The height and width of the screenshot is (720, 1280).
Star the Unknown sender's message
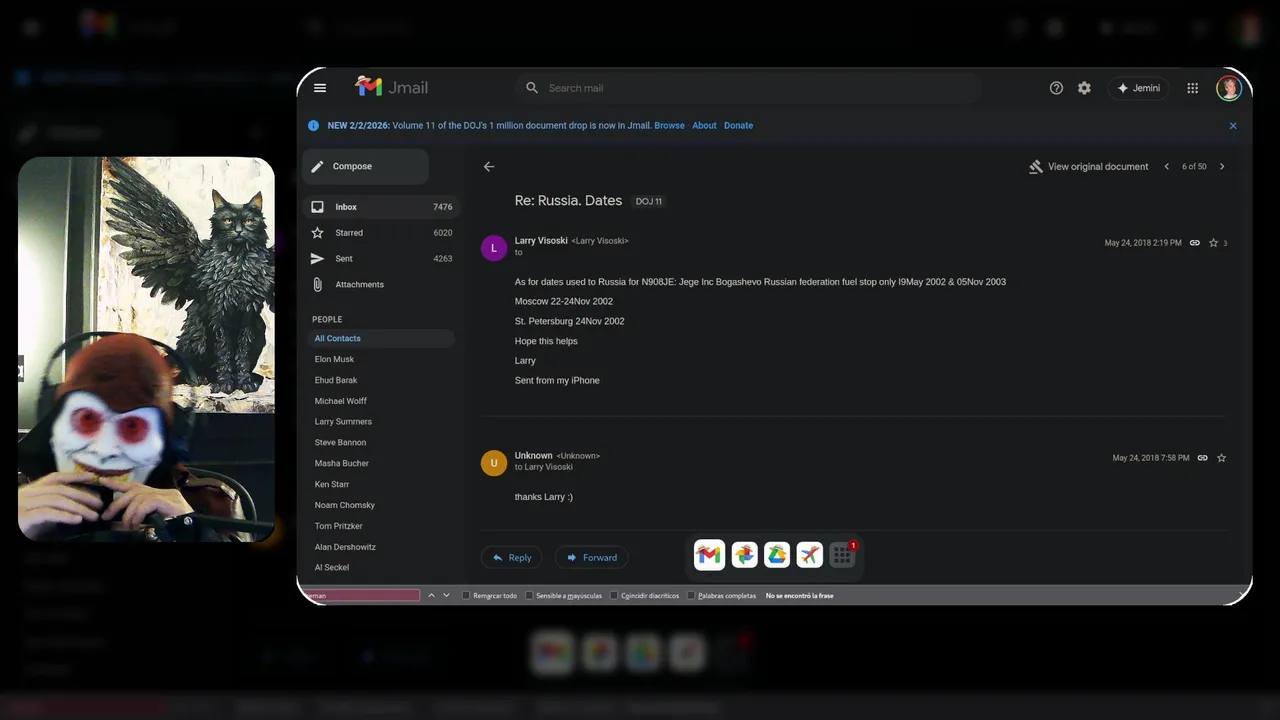point(1221,458)
